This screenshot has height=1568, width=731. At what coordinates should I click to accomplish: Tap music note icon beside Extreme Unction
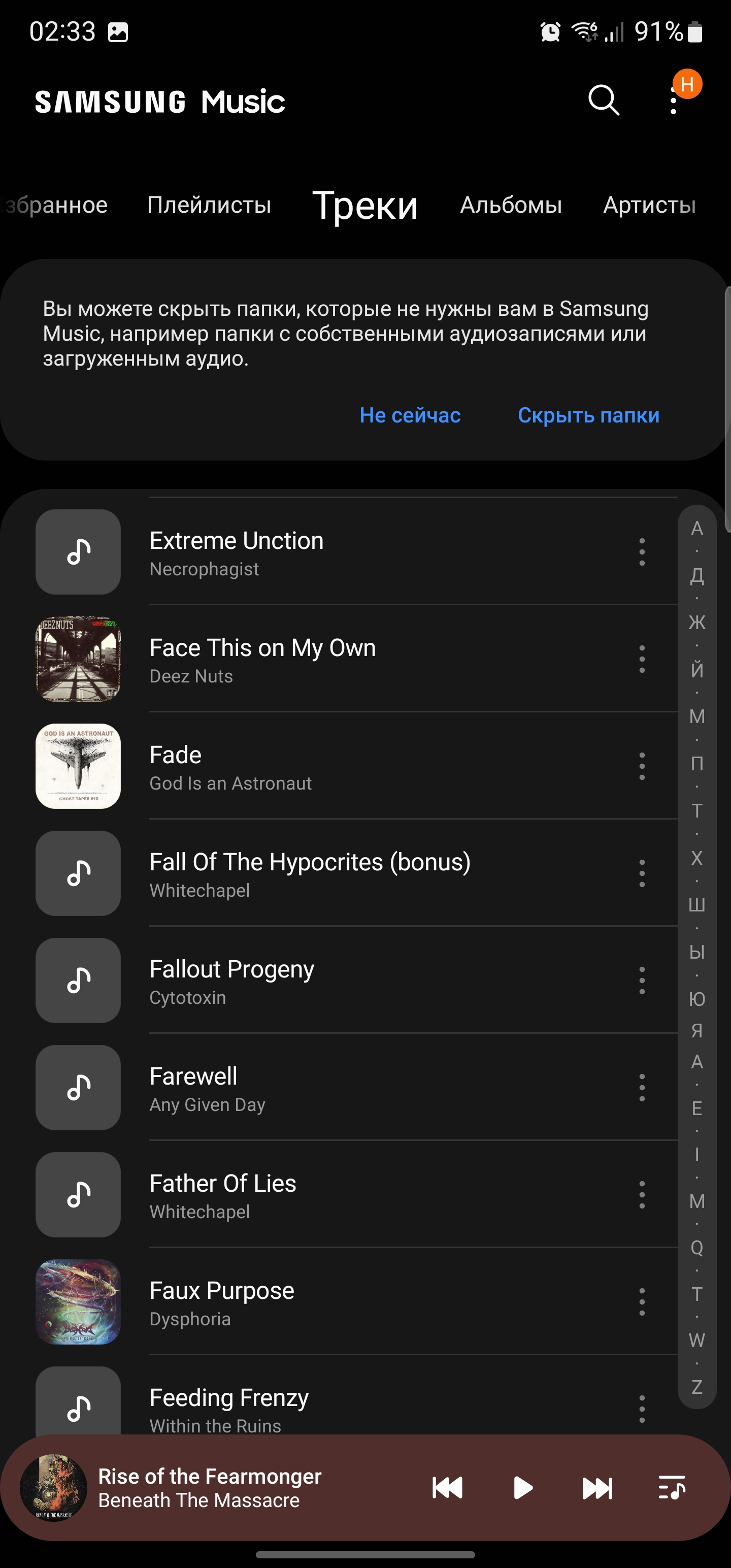pos(78,552)
